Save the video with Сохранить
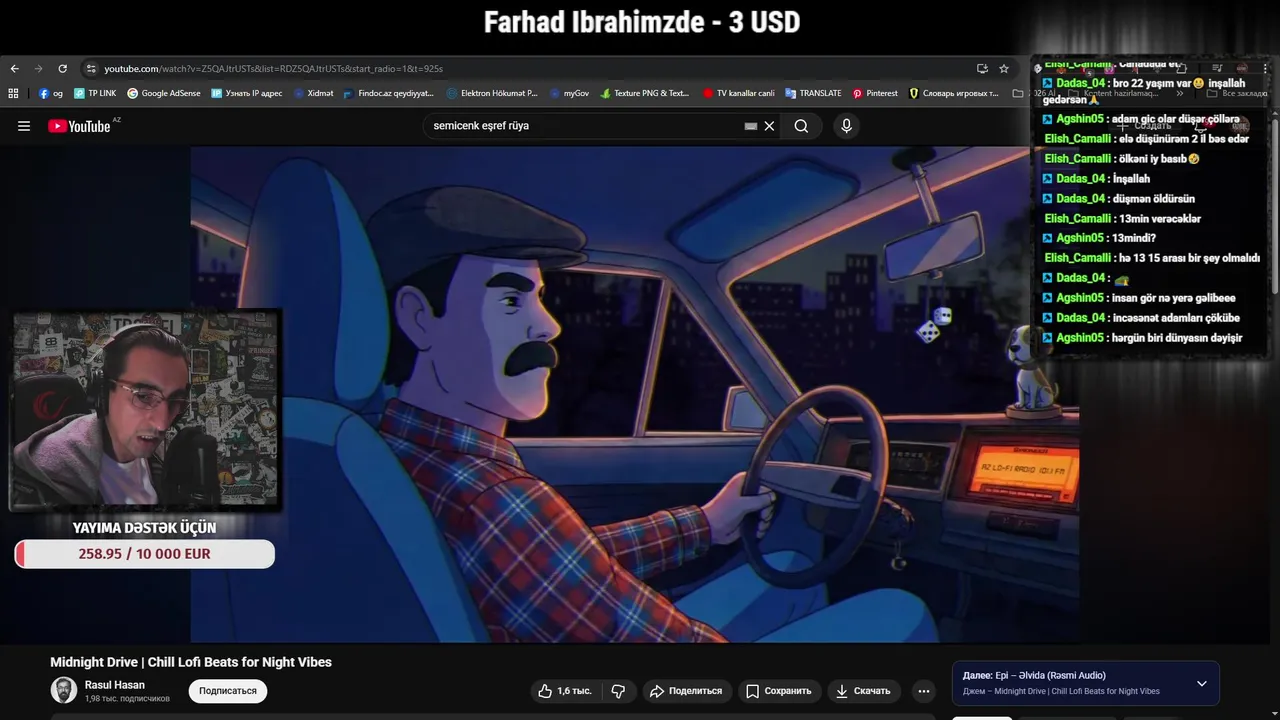The image size is (1280, 720). (x=778, y=691)
